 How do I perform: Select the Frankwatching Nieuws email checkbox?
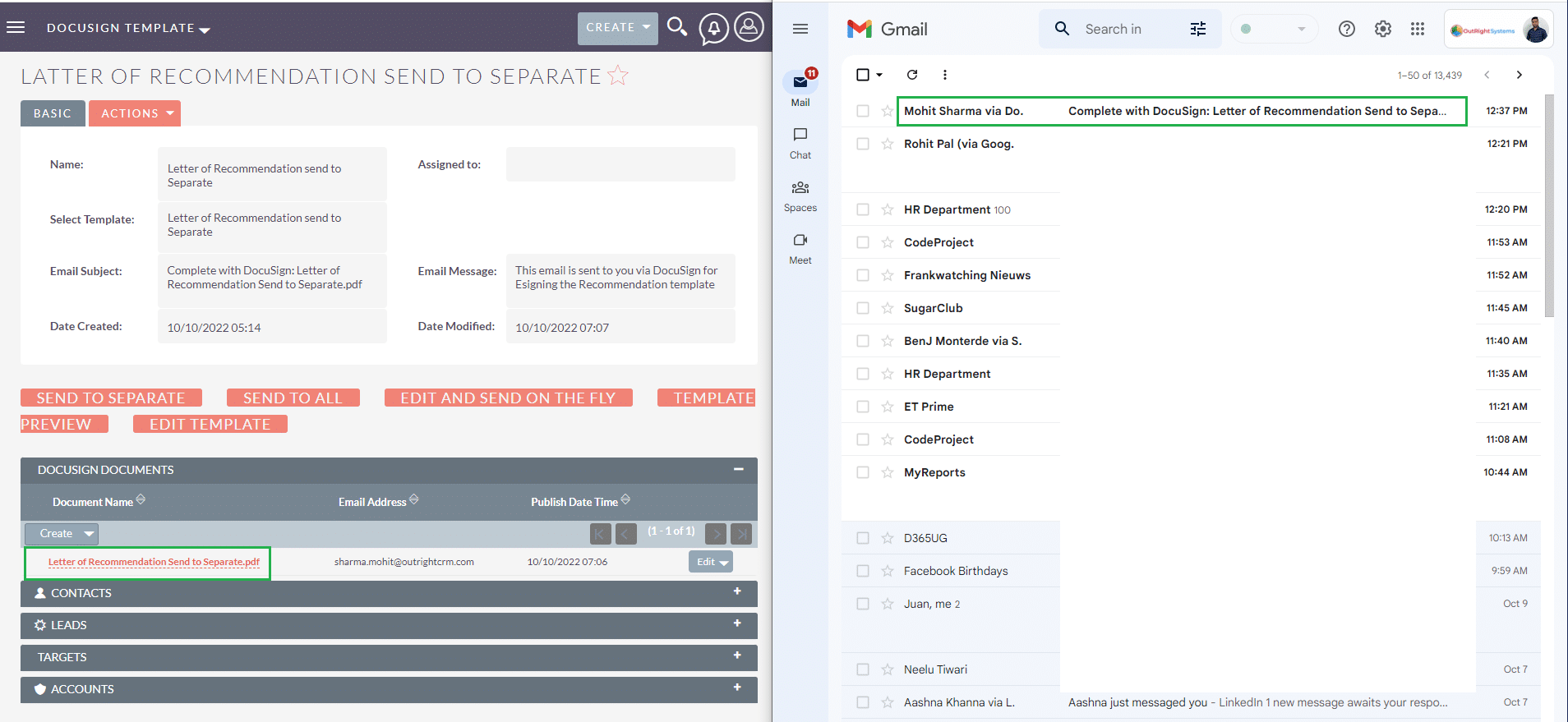point(863,275)
